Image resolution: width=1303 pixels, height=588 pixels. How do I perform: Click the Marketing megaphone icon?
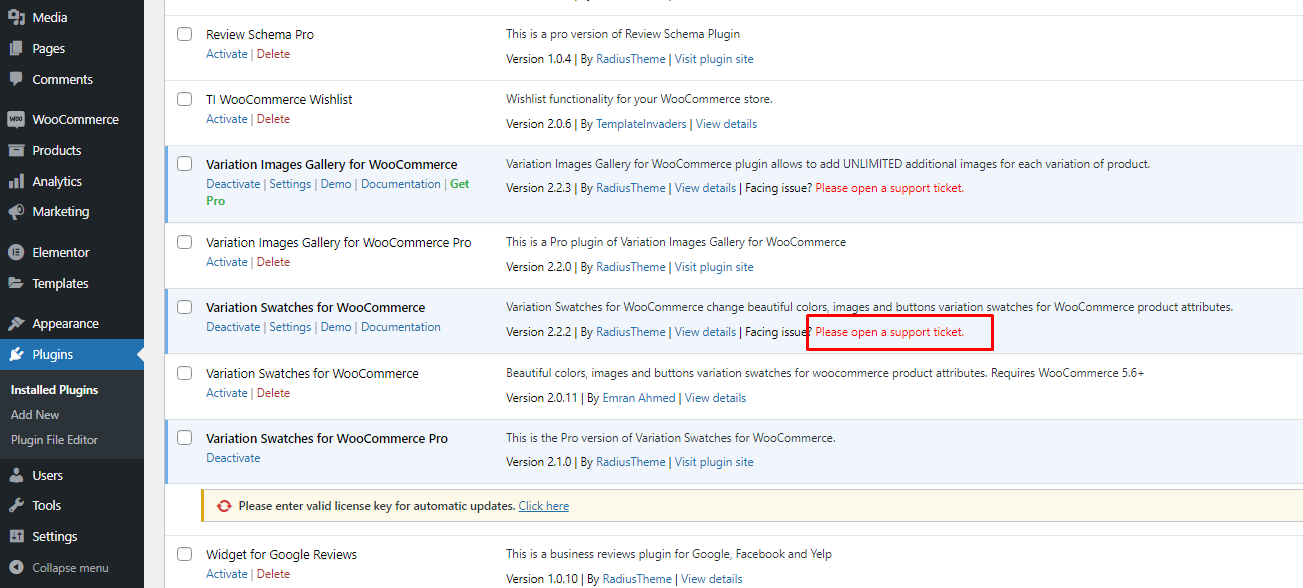point(16,212)
